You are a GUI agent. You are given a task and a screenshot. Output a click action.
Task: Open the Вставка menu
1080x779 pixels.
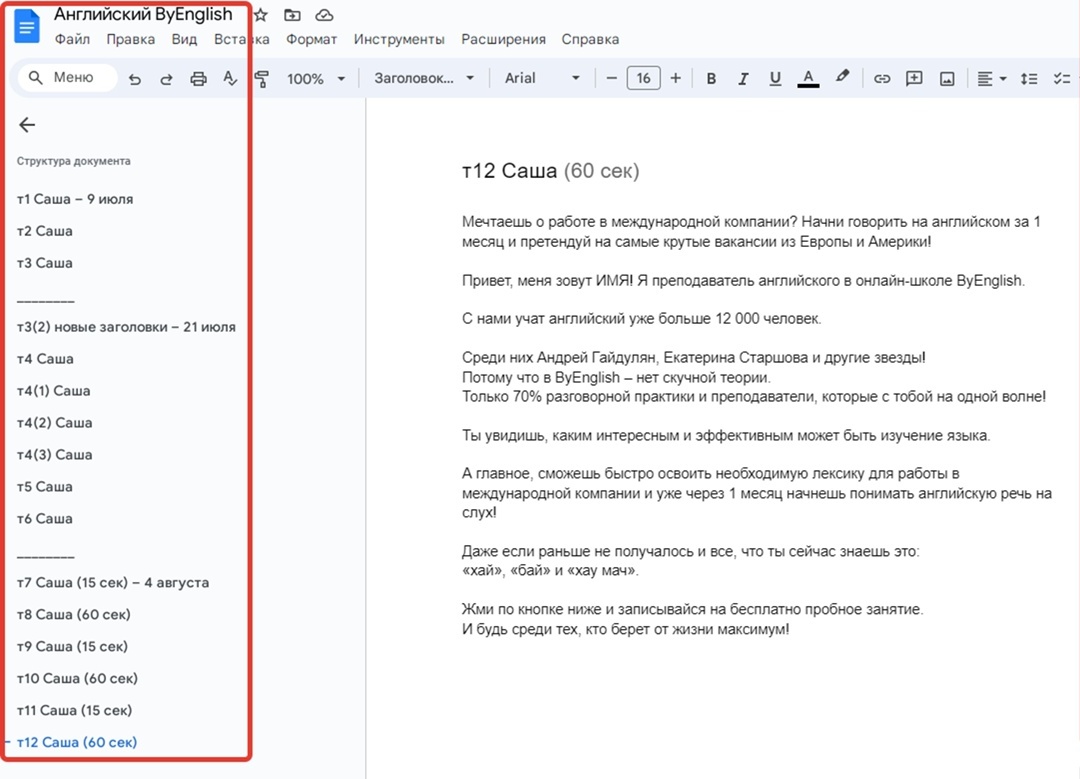pos(241,39)
